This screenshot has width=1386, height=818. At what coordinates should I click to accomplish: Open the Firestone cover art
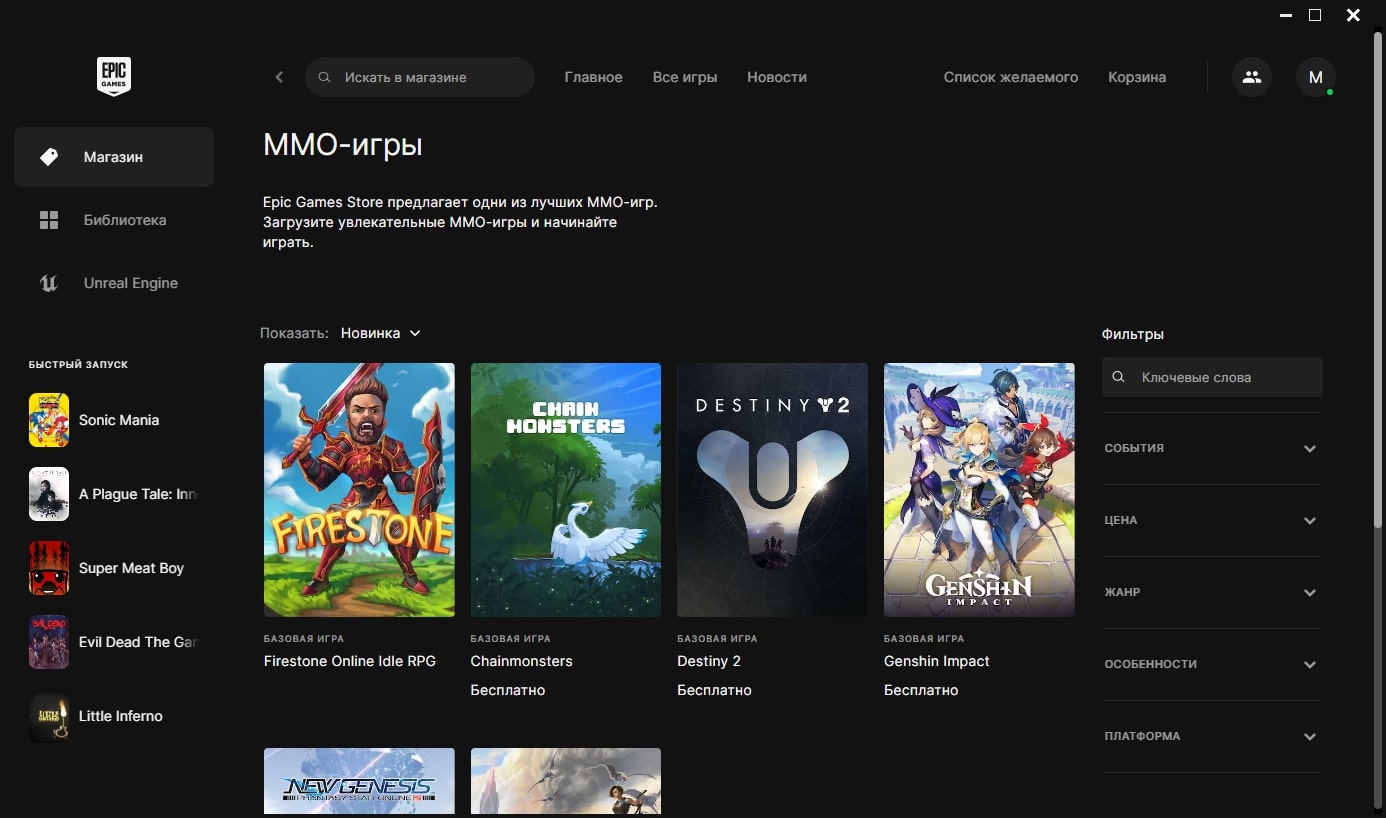pos(359,490)
